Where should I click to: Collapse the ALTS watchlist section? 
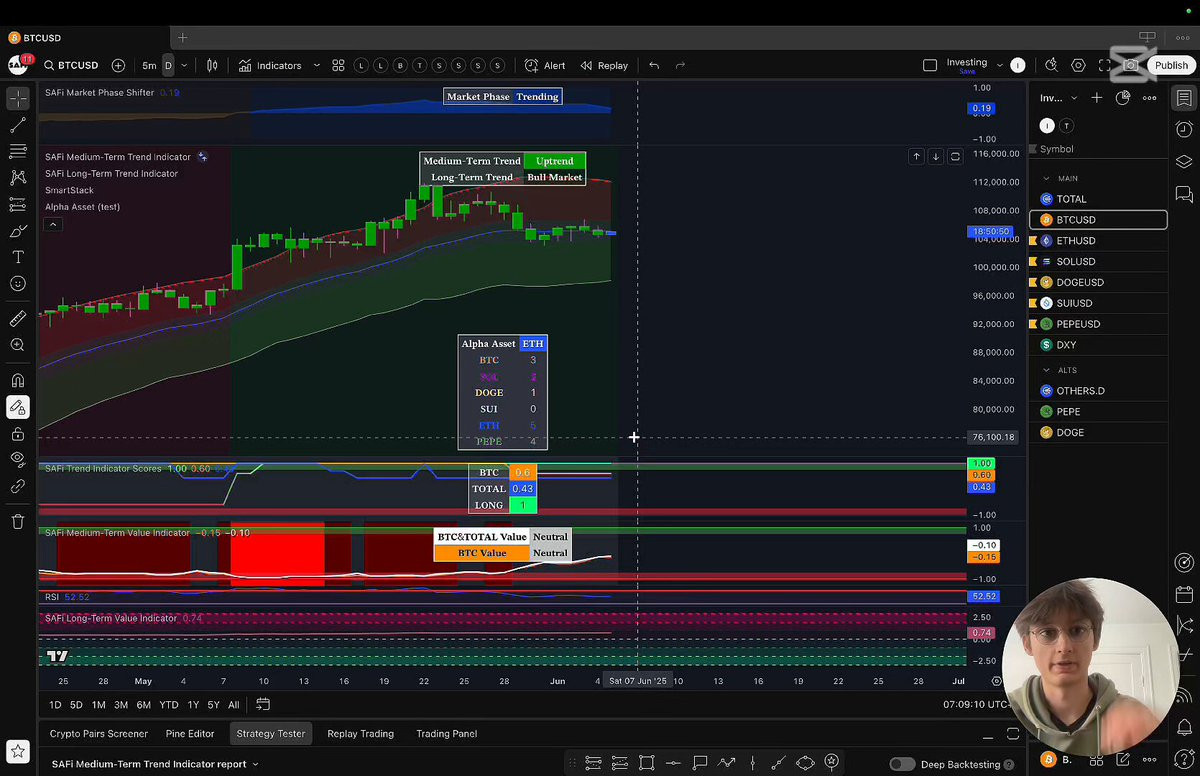(1047, 370)
